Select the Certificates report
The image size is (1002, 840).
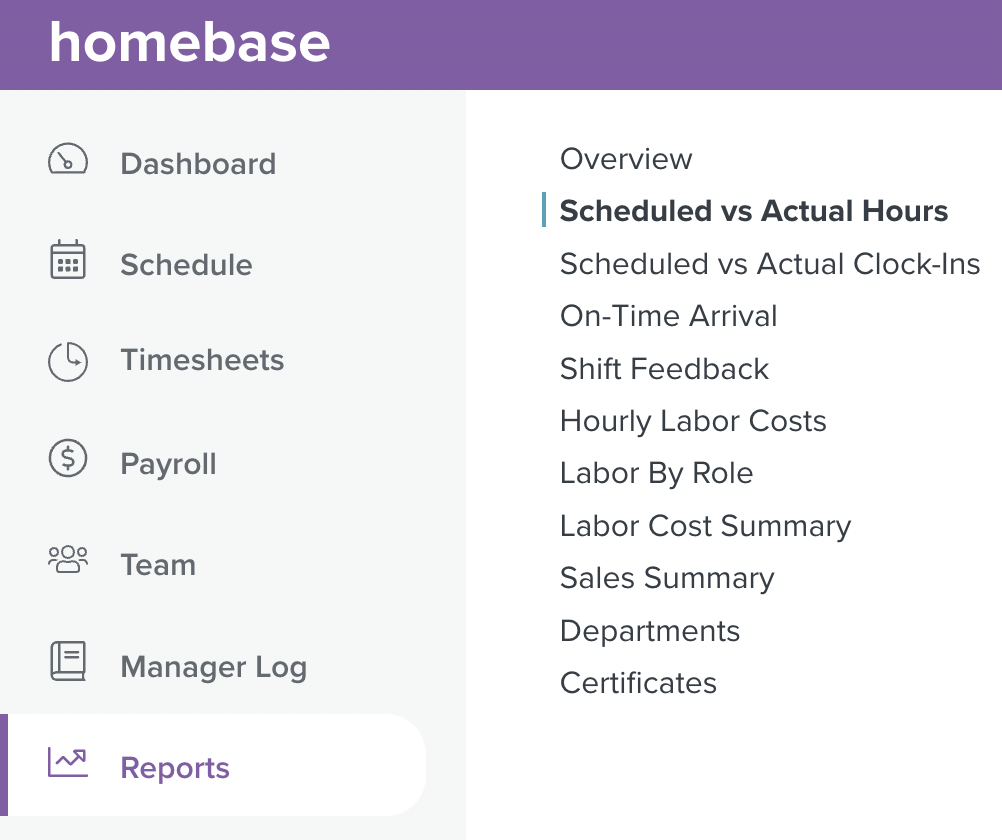(638, 683)
